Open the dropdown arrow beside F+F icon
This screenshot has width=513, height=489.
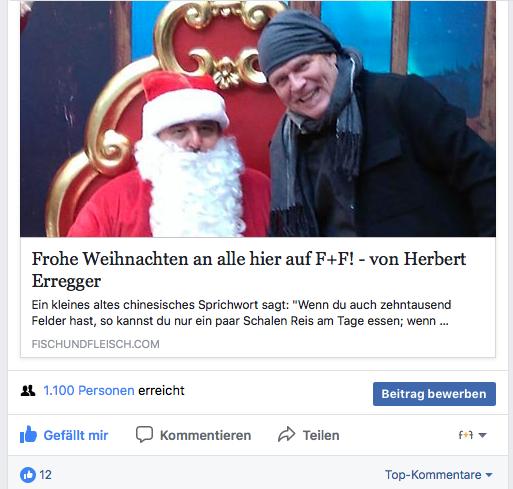482,435
